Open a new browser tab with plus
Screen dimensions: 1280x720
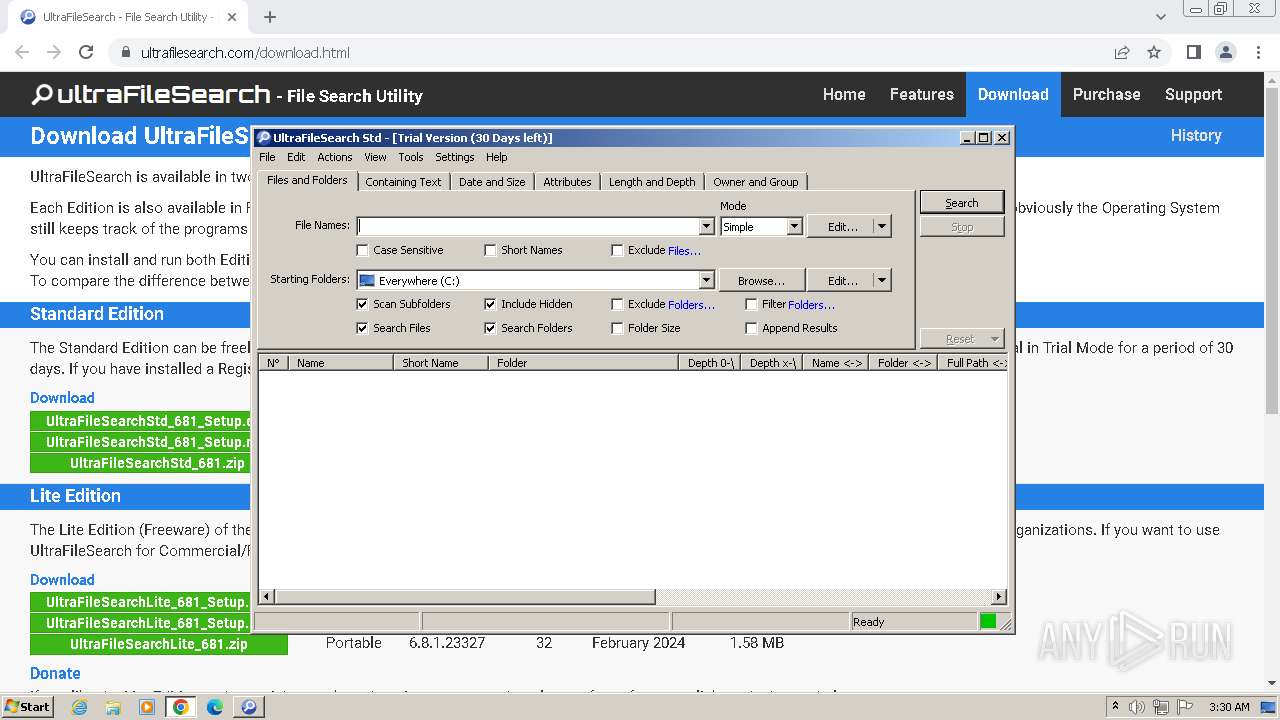coord(270,17)
